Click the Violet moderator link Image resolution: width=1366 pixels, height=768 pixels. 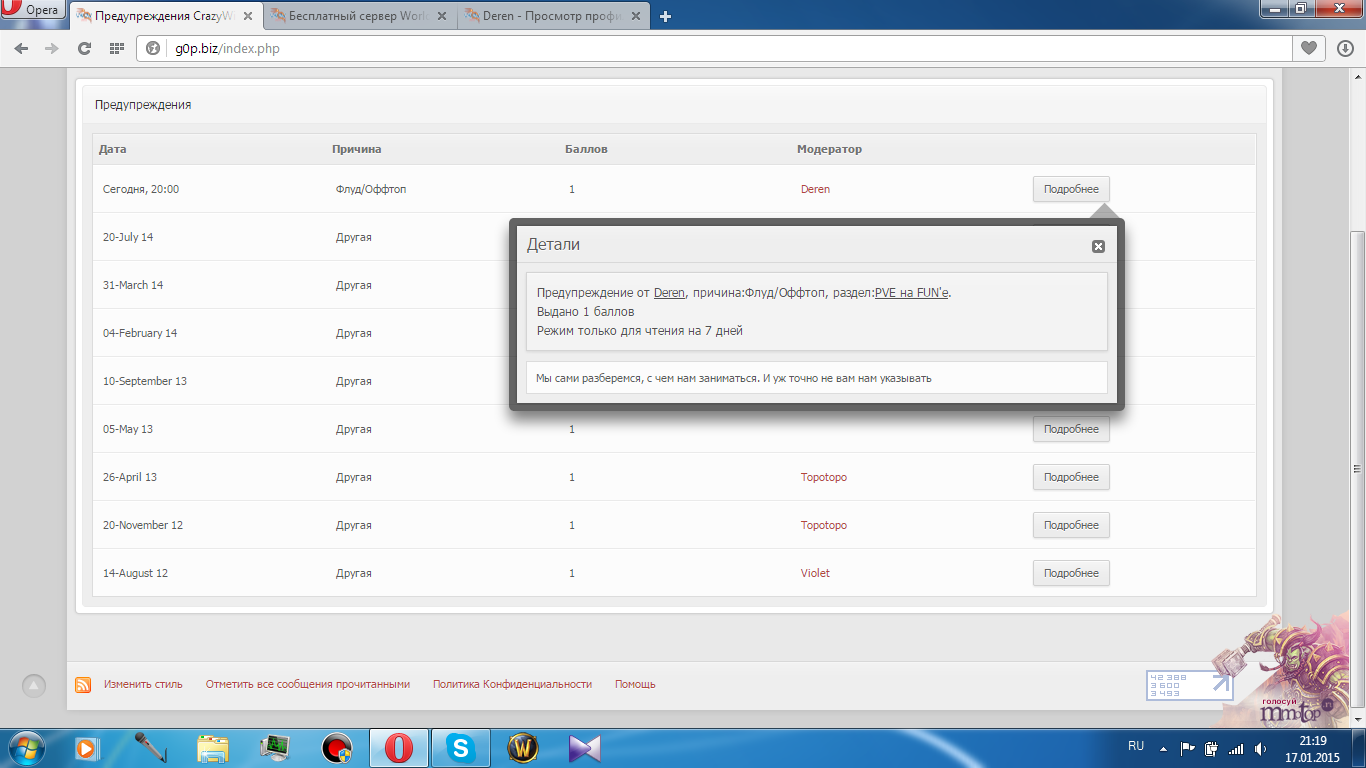(815, 573)
